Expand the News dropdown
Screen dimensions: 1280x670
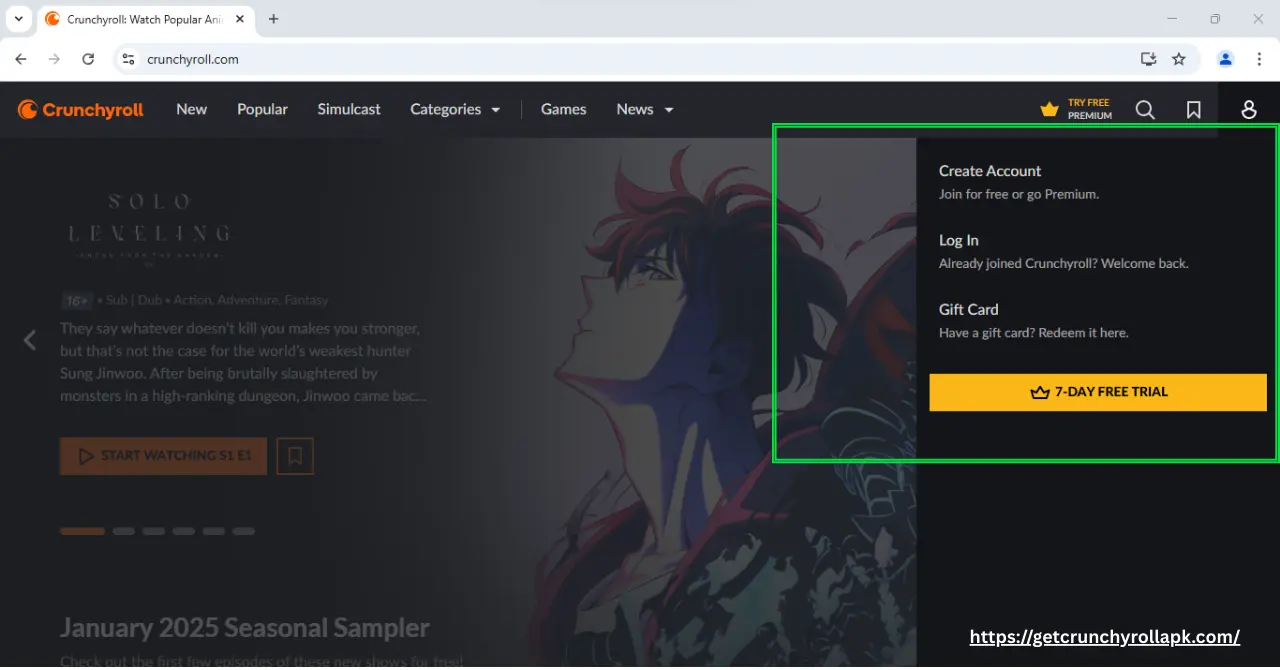click(x=645, y=110)
